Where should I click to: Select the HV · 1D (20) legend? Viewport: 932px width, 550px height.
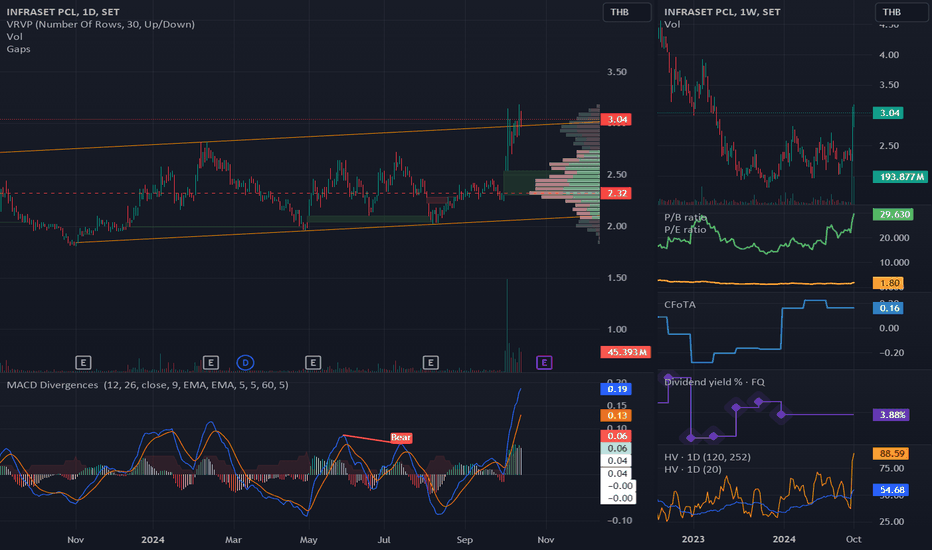tap(692, 469)
